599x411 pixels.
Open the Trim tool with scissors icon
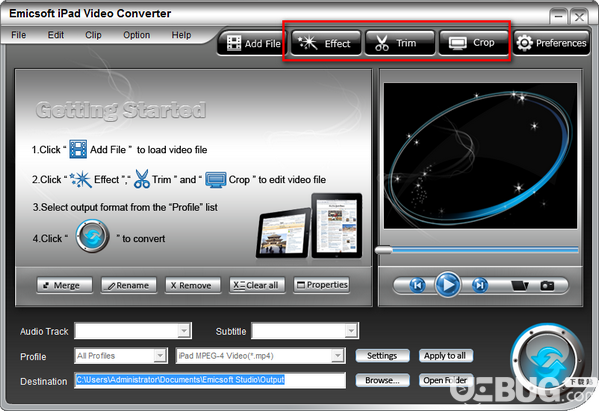coord(400,43)
